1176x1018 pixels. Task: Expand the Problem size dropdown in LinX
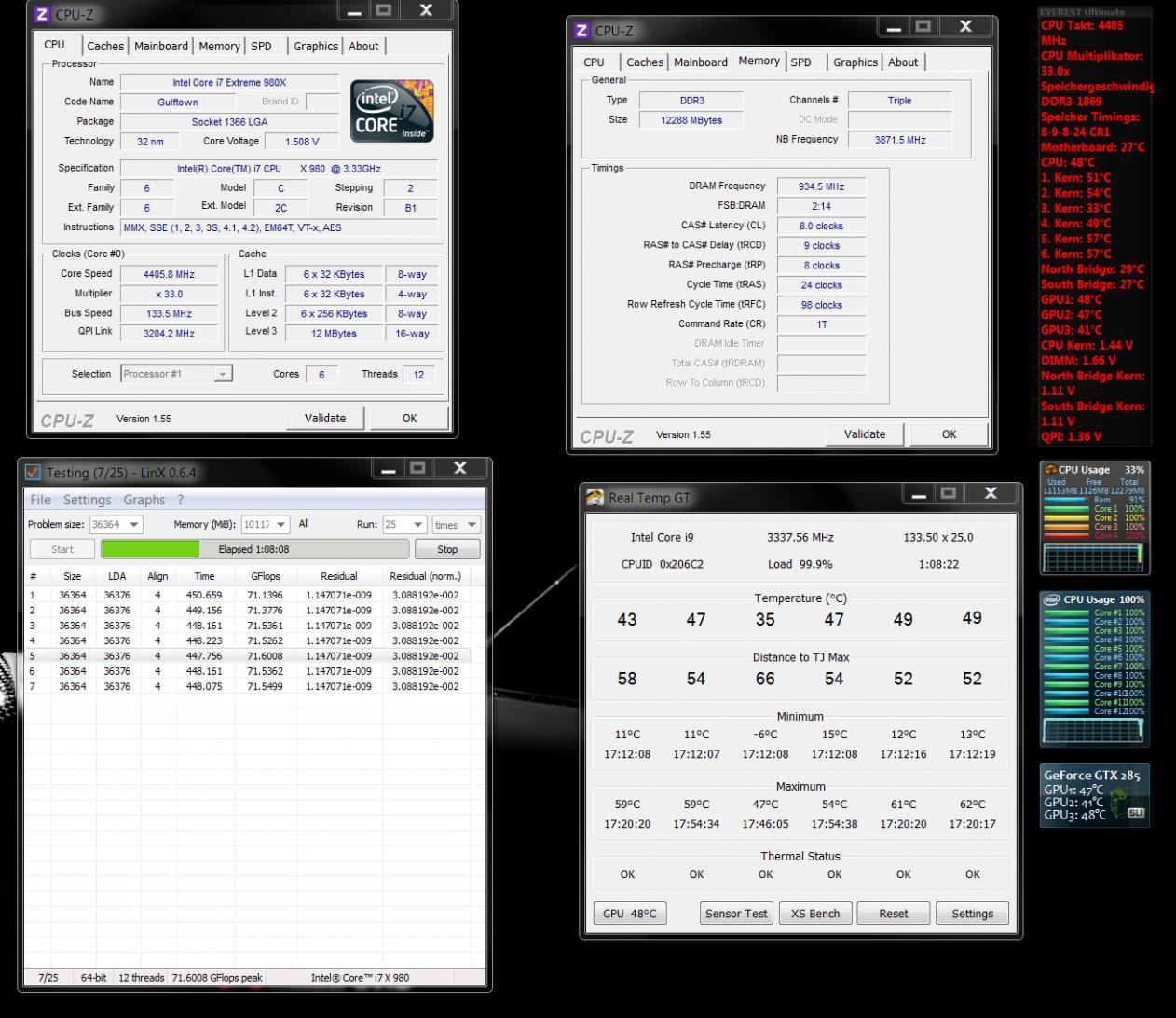click(x=134, y=525)
